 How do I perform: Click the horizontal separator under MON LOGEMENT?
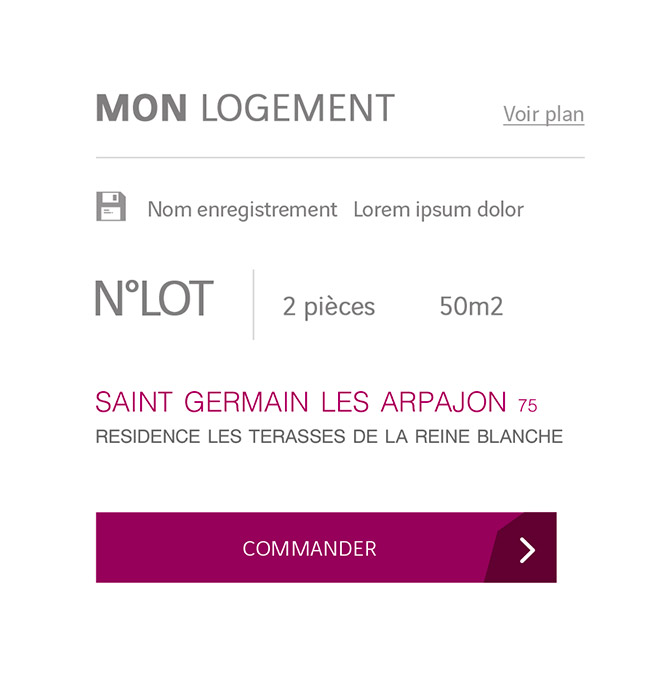point(340,157)
